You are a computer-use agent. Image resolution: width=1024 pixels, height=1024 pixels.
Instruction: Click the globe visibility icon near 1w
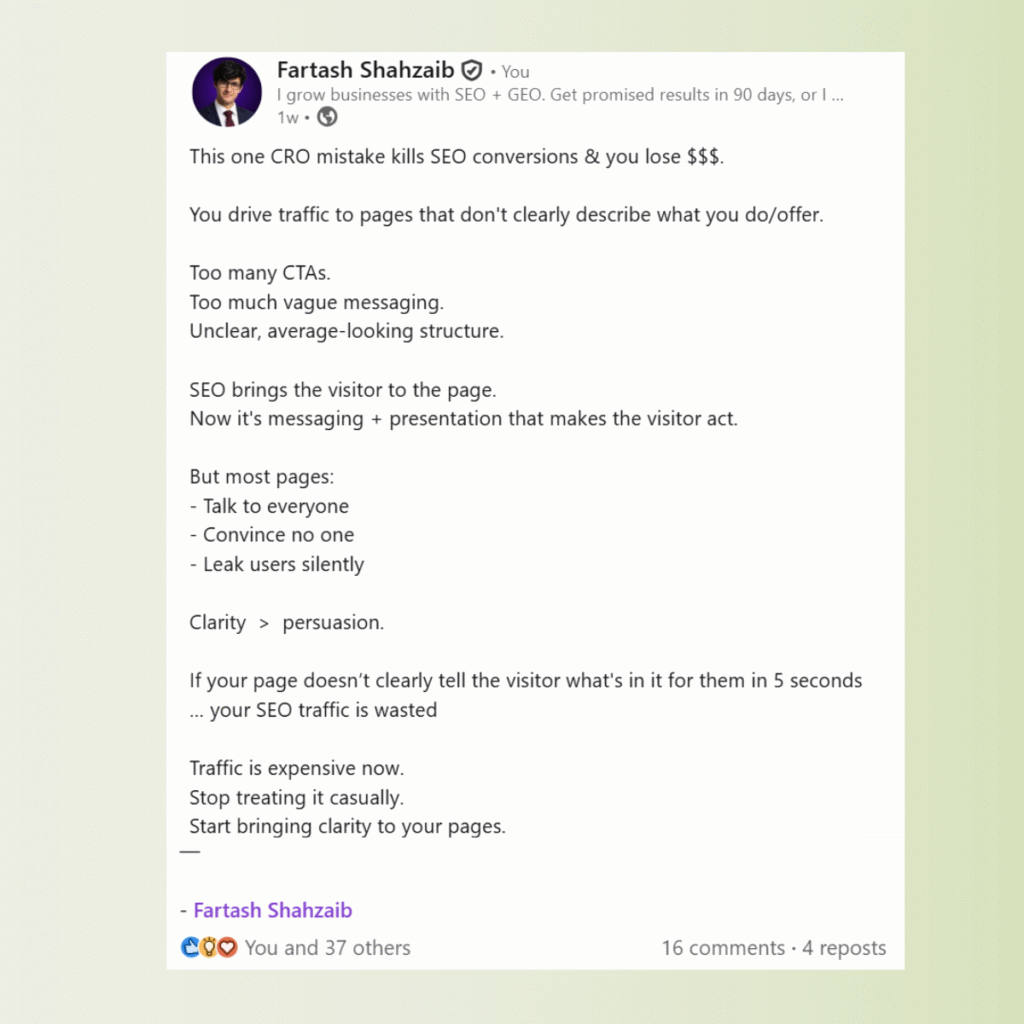327,118
